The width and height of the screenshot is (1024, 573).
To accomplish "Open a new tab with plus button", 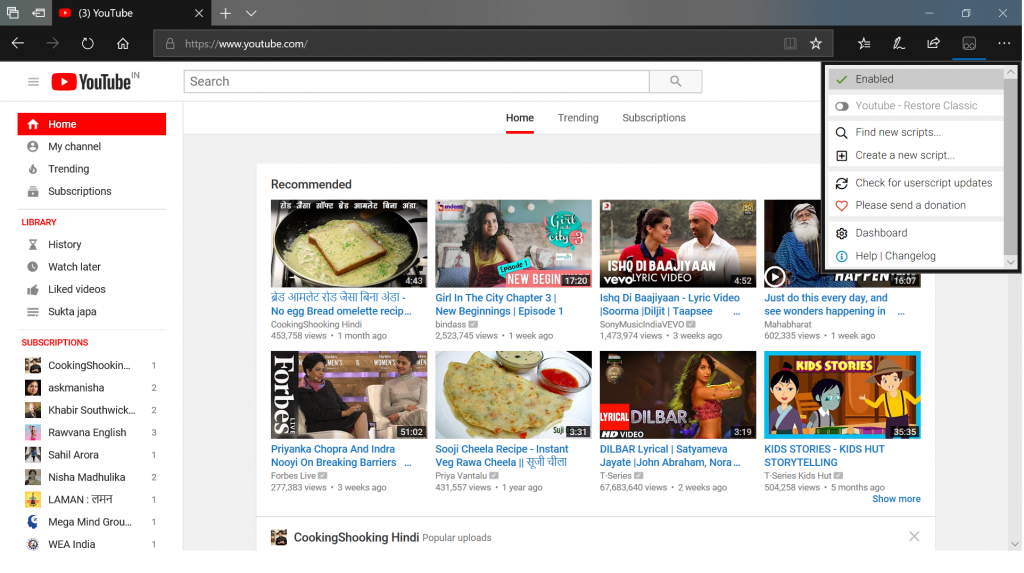I will click(x=225, y=13).
